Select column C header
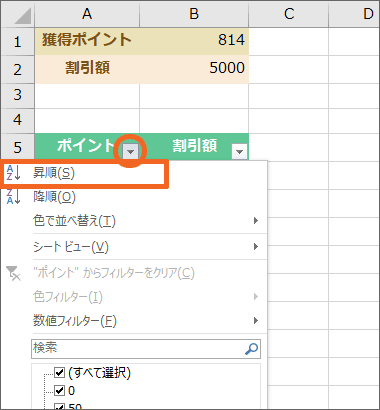 tap(289, 14)
